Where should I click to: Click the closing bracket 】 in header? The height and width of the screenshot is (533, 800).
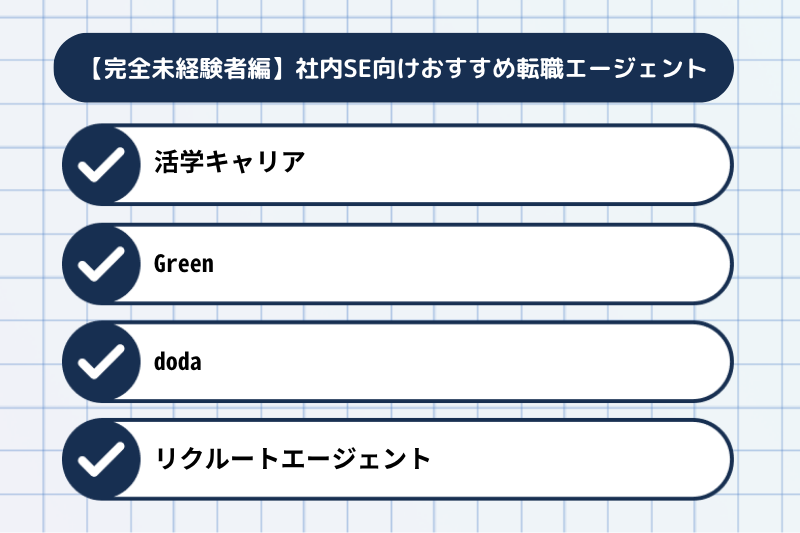pyautogui.click(x=282, y=68)
